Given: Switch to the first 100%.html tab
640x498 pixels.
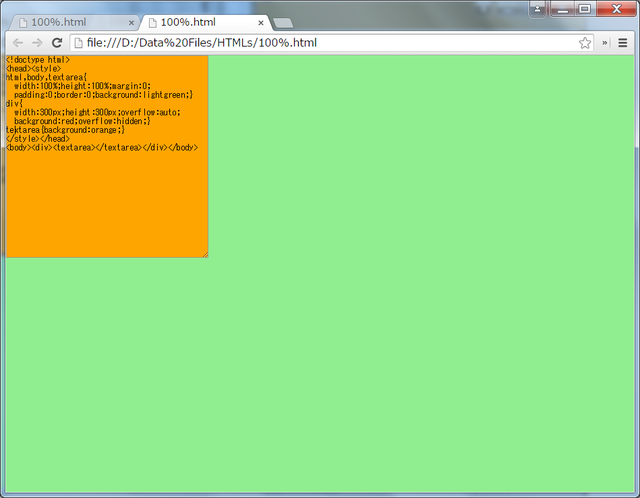Looking at the screenshot, I should click(x=73, y=22).
